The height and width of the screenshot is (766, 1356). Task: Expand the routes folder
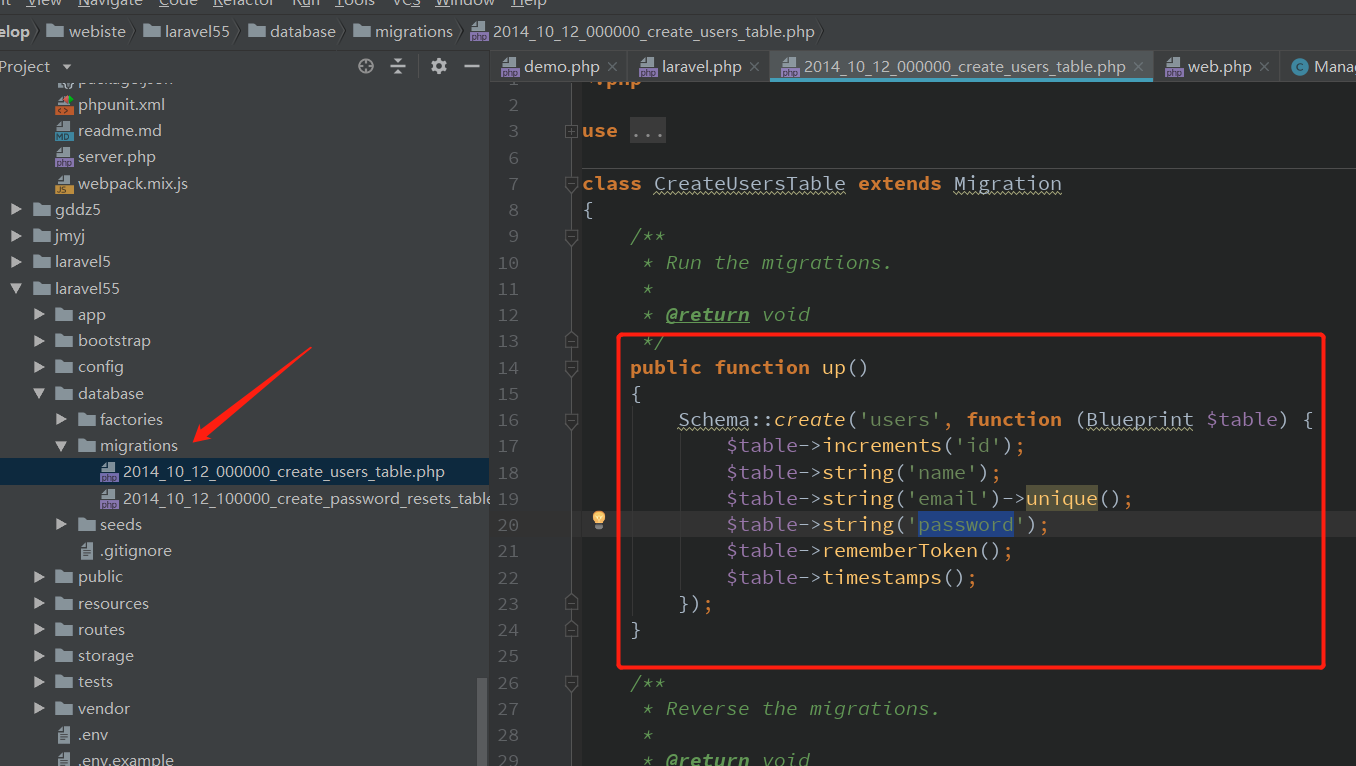pyautogui.click(x=39, y=630)
